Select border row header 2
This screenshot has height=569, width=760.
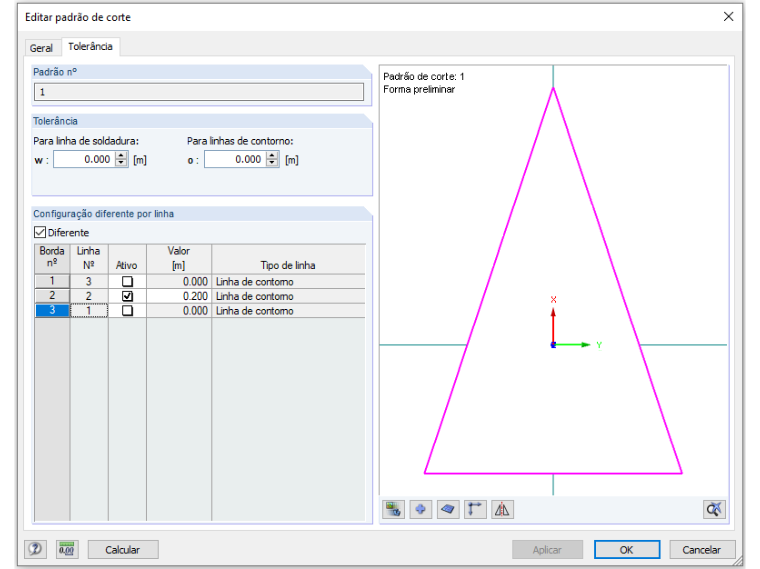[x=52, y=296]
